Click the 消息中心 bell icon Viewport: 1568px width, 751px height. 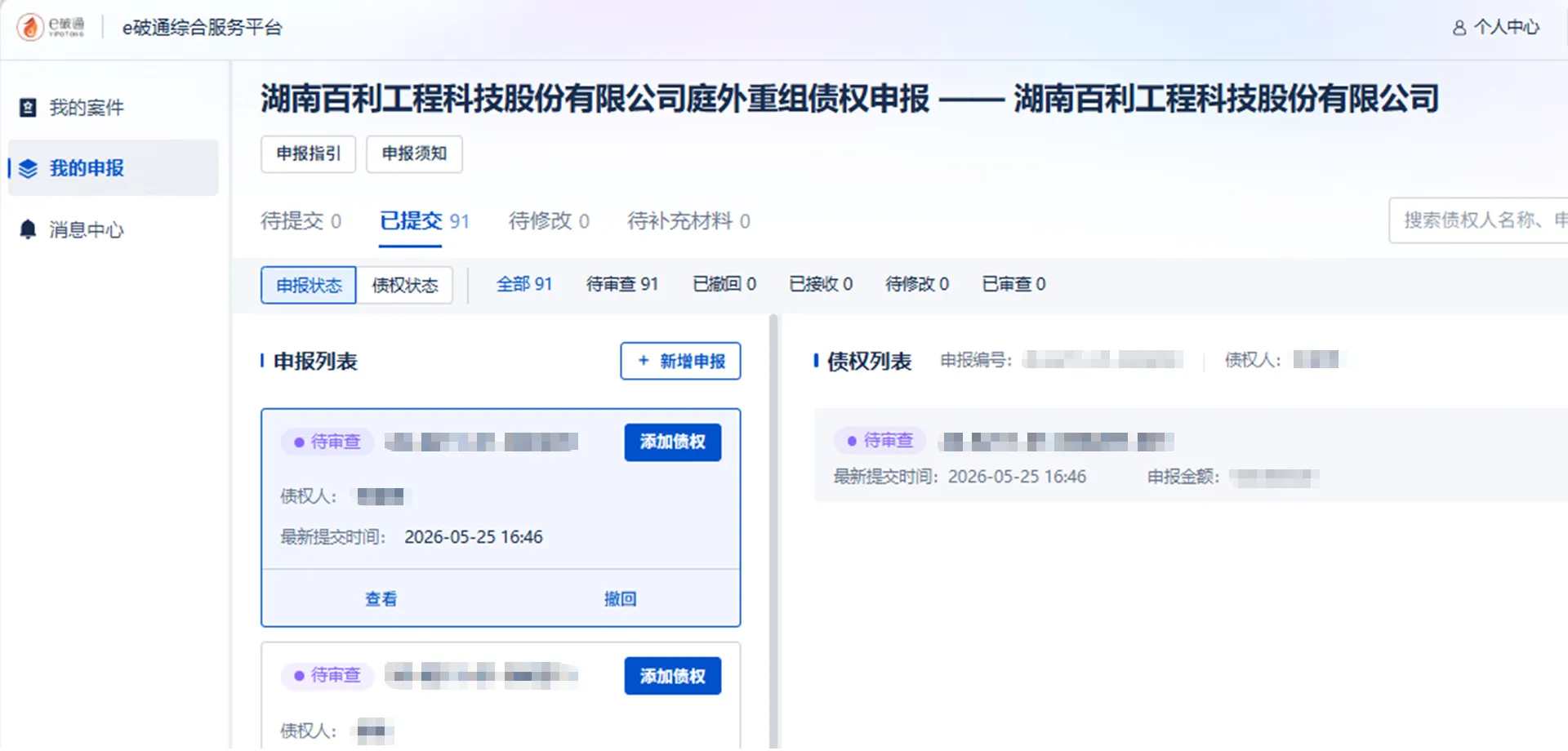tap(28, 229)
